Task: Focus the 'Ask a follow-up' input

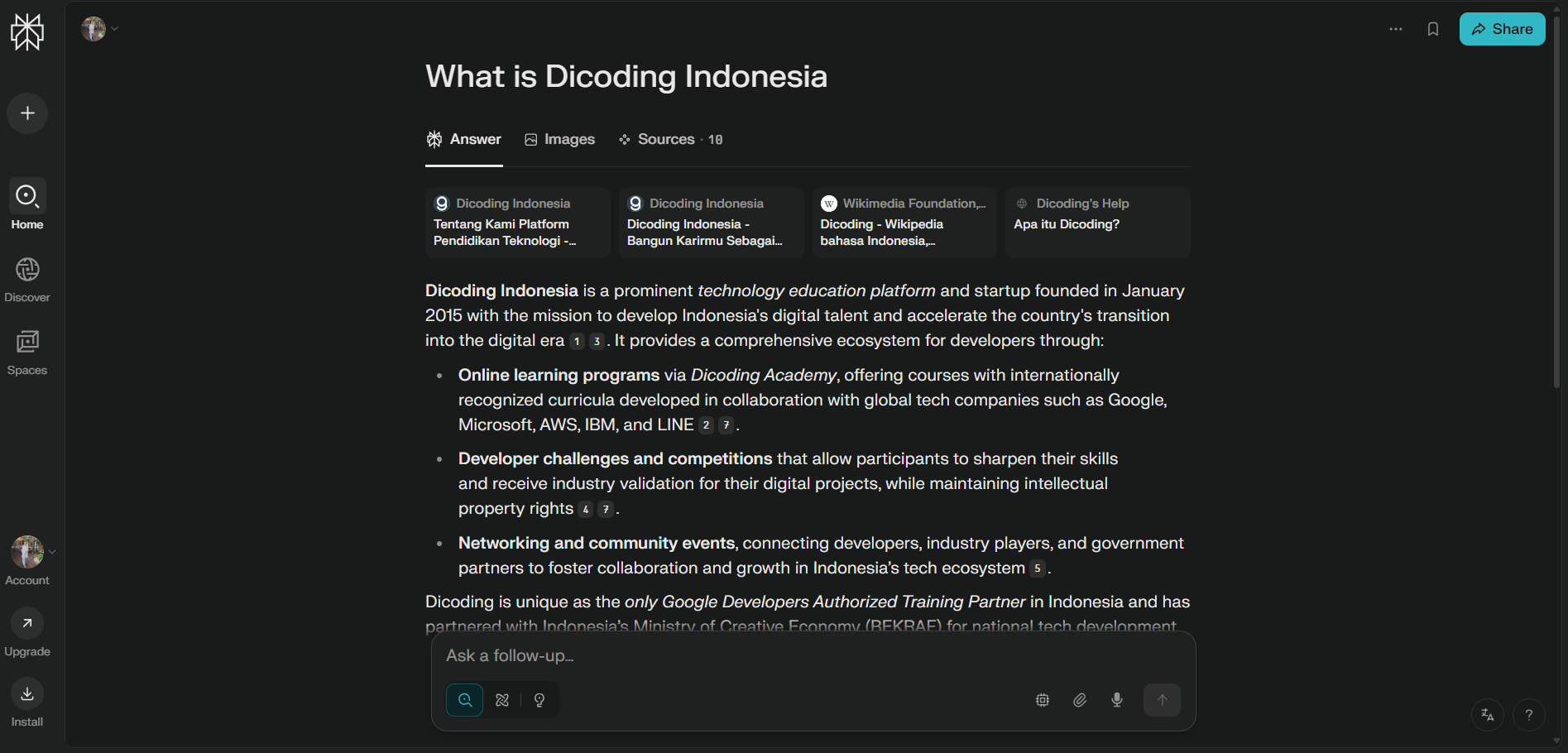Action: tap(813, 655)
